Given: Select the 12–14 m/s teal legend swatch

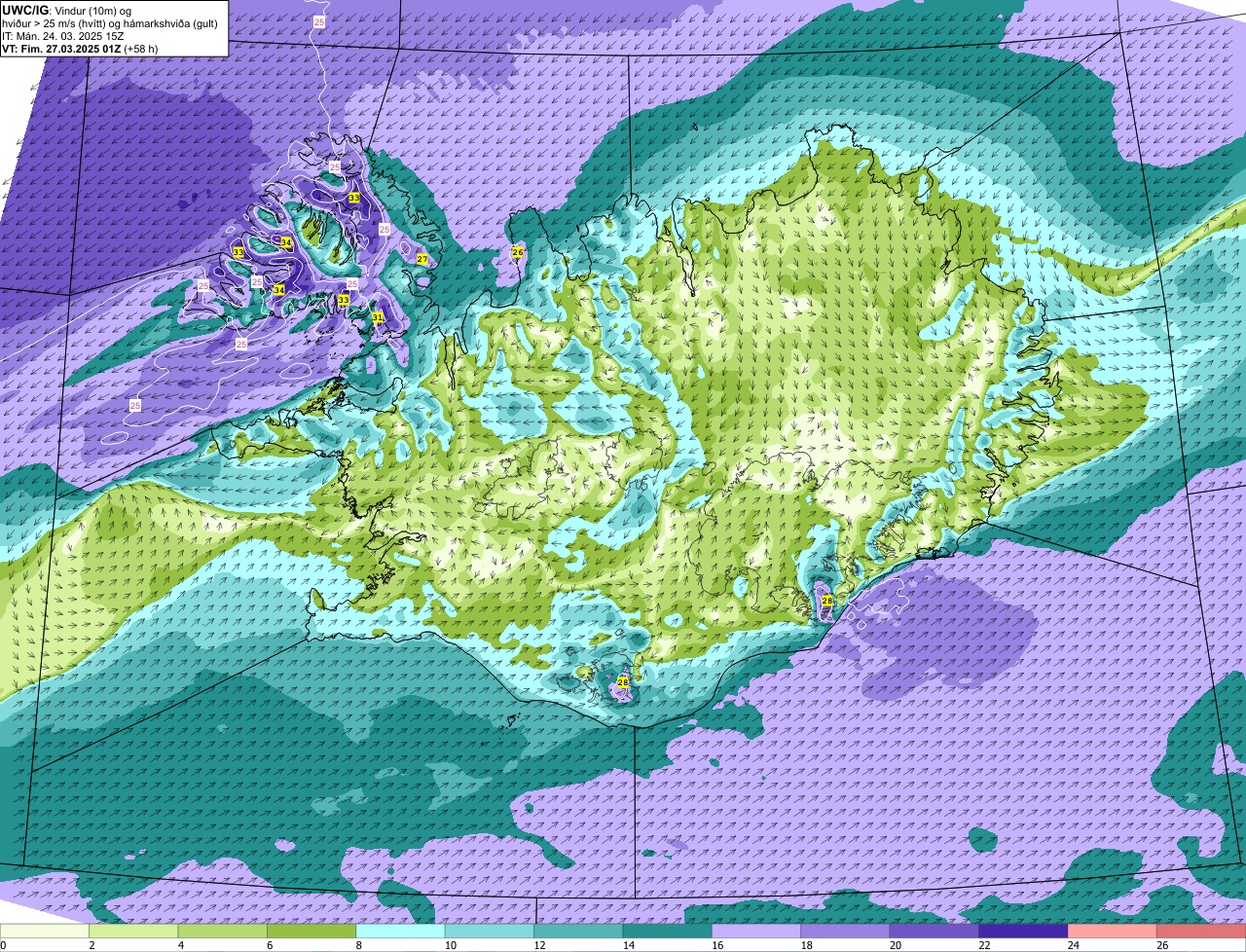Looking at the screenshot, I should [578, 932].
